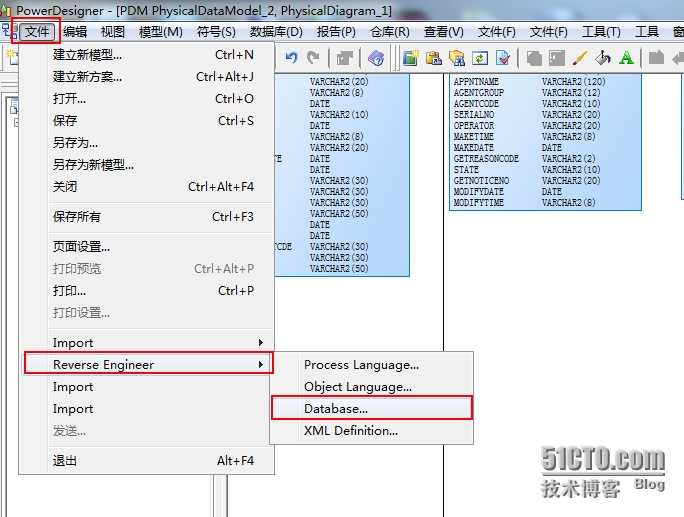Click the MODIFYTIME column row
This screenshot has height=517, width=684.
(x=545, y=202)
